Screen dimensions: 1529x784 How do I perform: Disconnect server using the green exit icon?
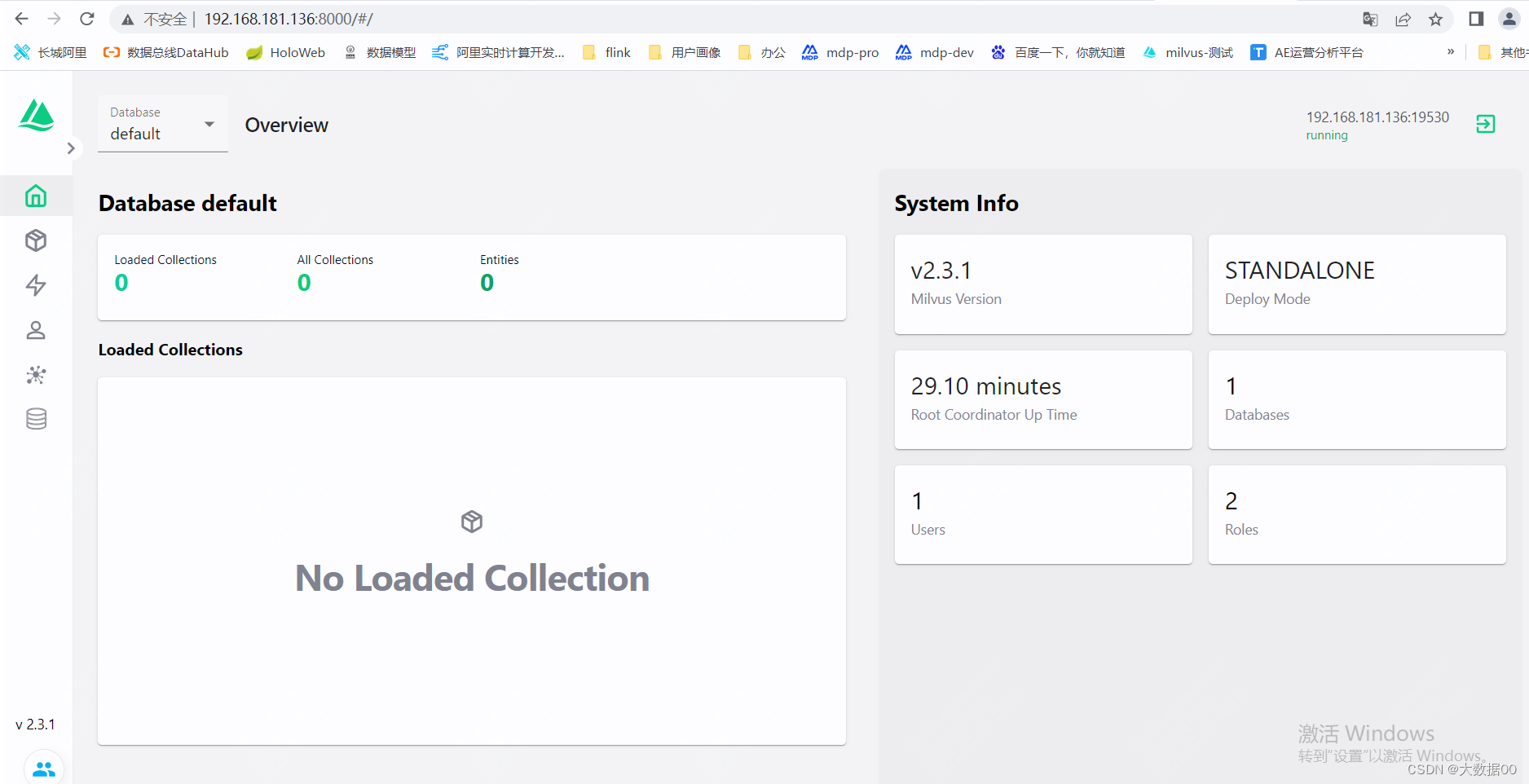1485,124
